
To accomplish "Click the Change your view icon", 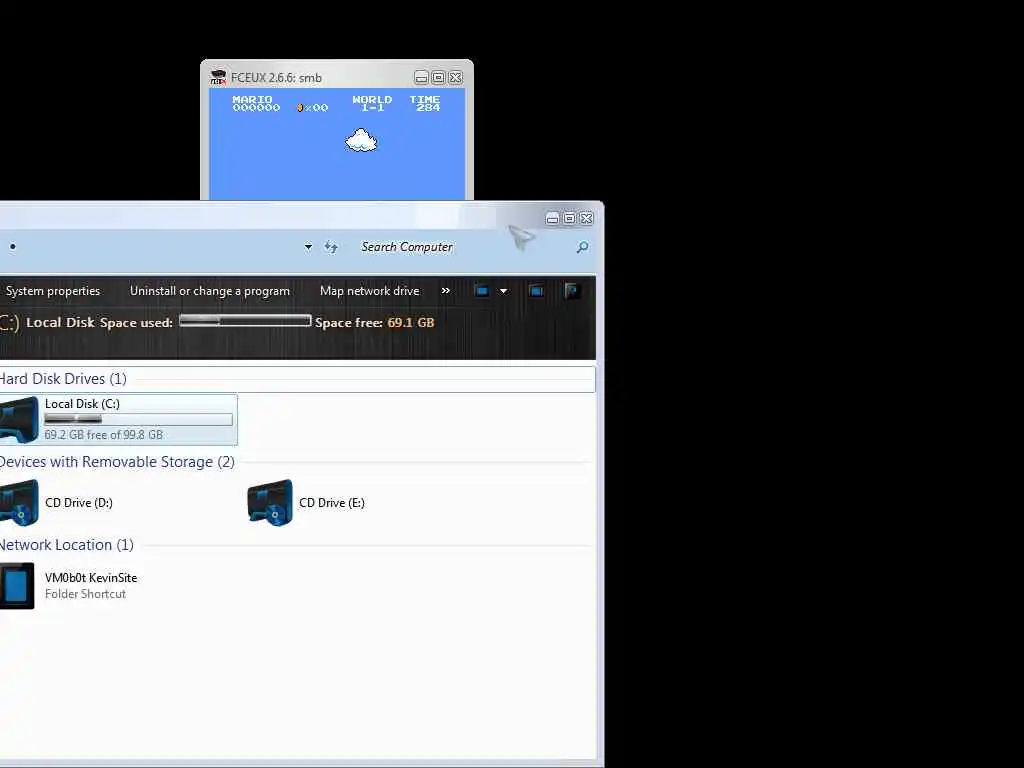I will coord(482,291).
